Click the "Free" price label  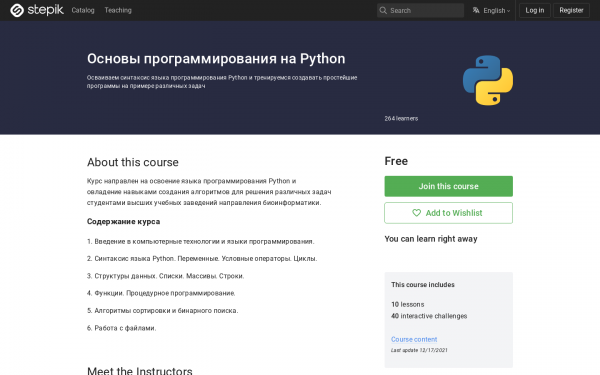point(396,161)
